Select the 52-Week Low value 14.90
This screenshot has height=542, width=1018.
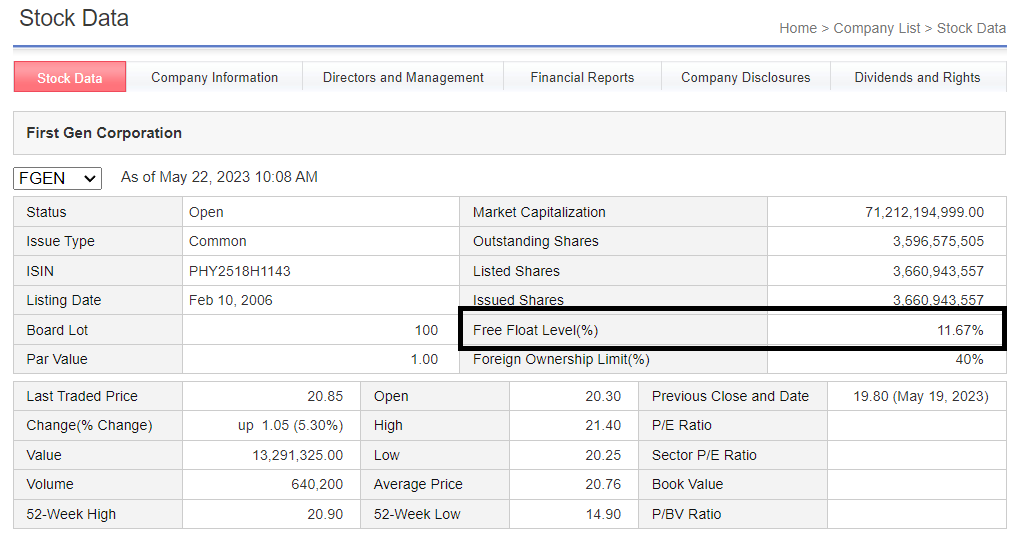[603, 514]
